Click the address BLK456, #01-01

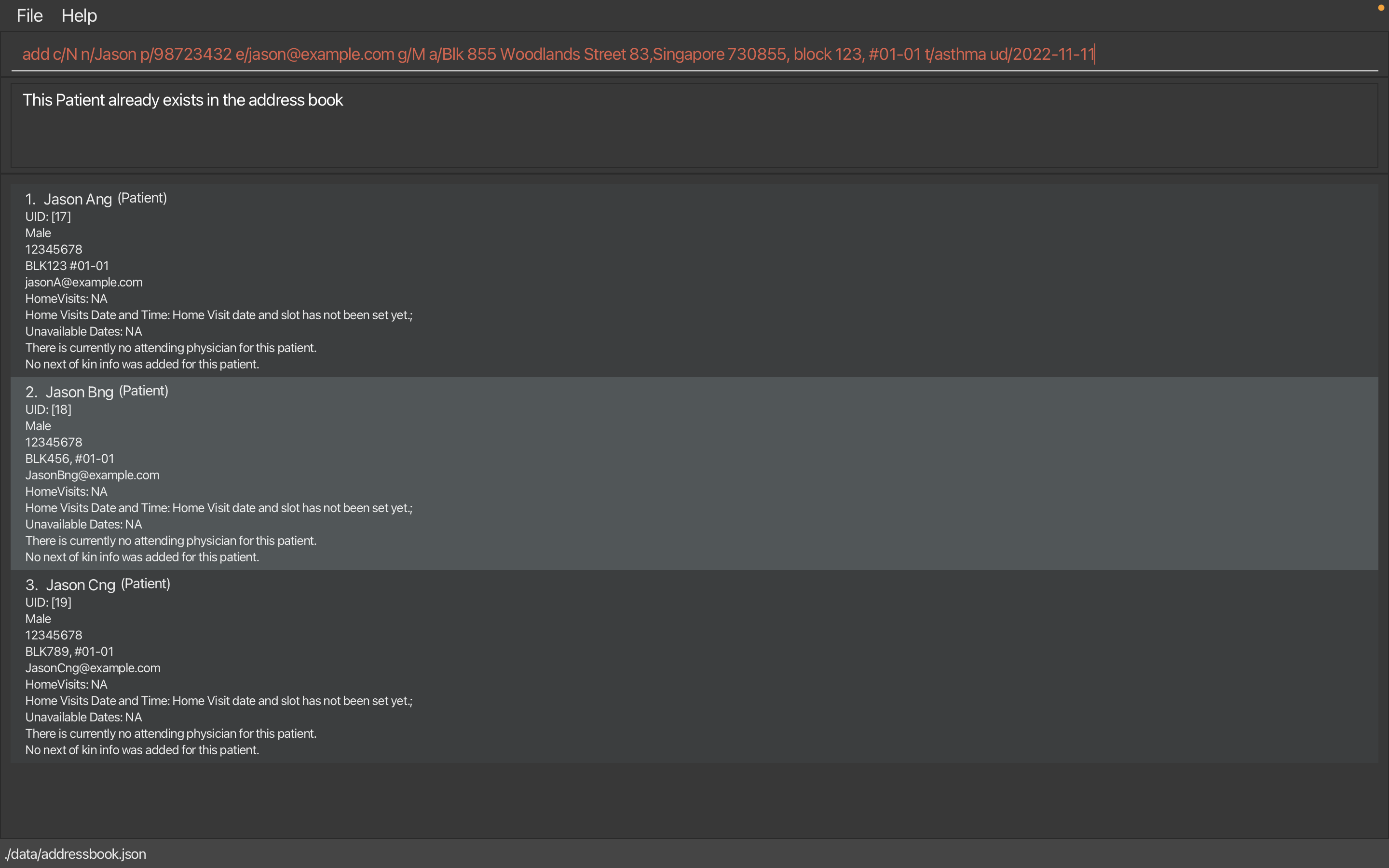[69, 459]
